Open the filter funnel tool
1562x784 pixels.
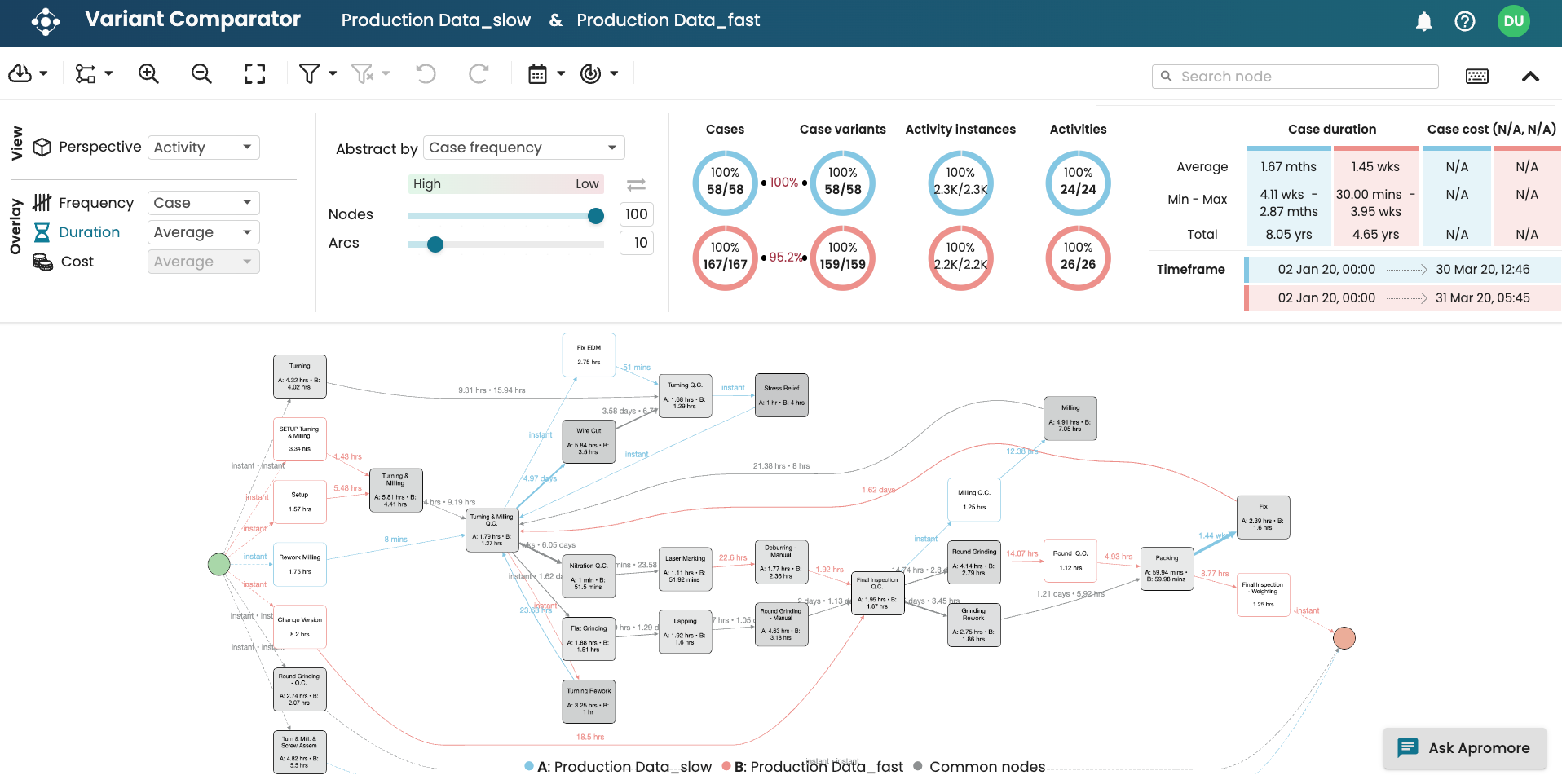(x=309, y=74)
